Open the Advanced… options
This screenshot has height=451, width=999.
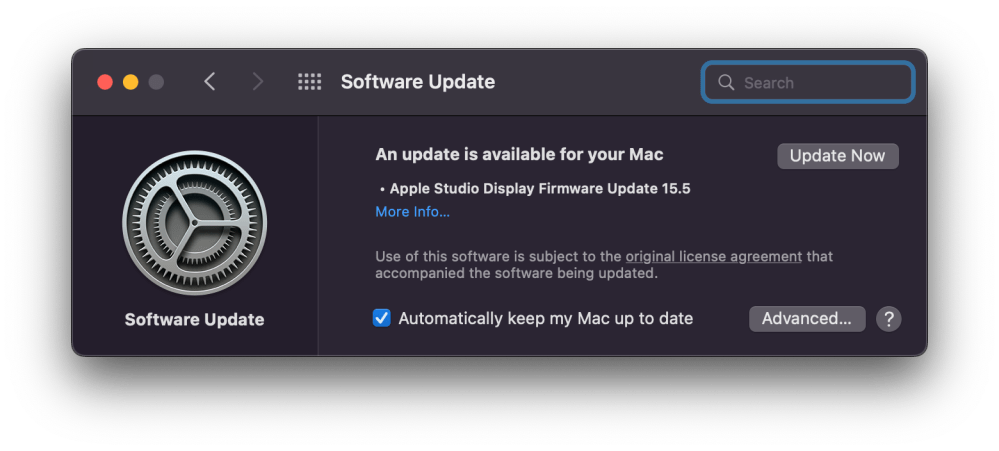(x=806, y=319)
